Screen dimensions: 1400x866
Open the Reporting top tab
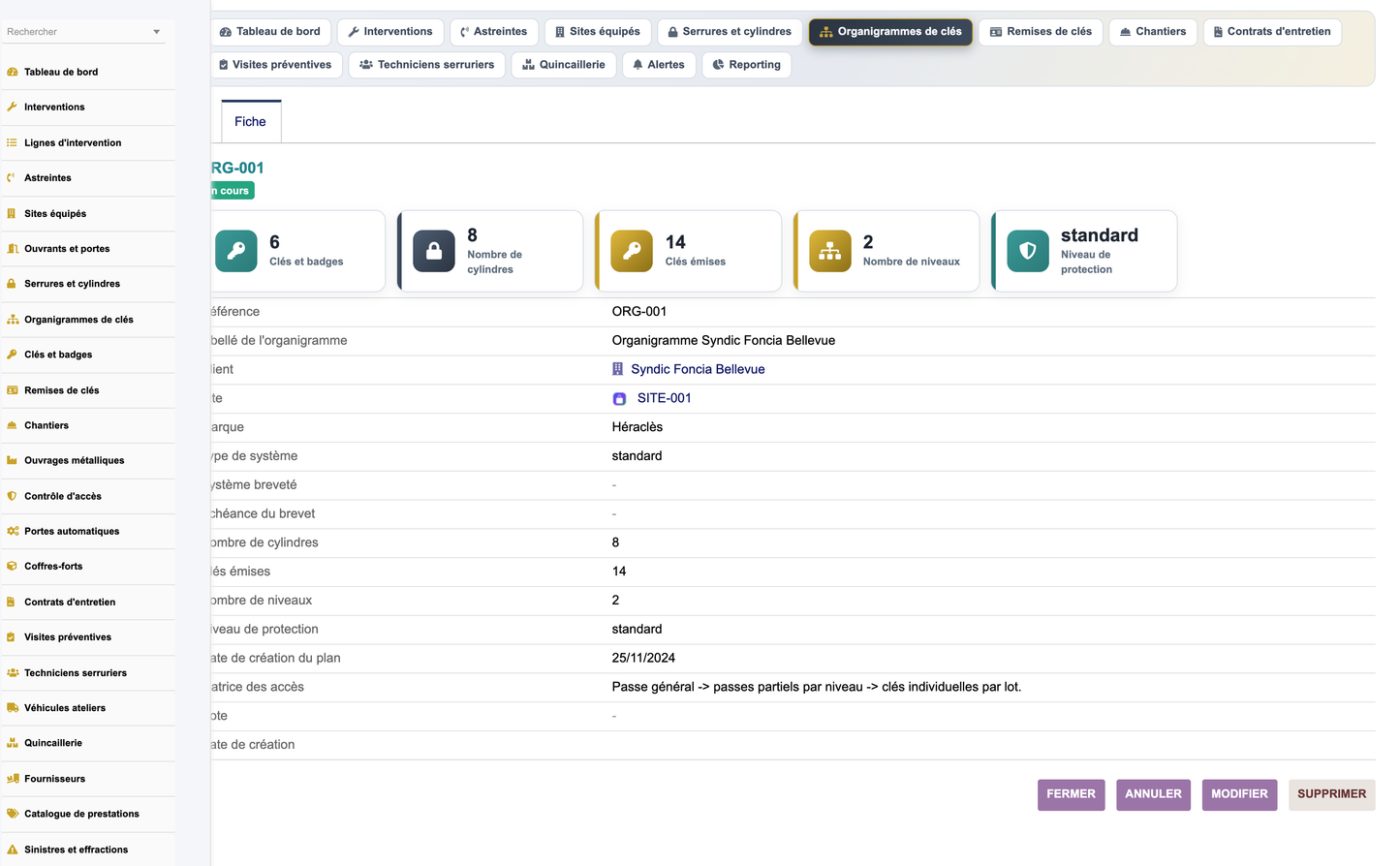[x=746, y=65]
